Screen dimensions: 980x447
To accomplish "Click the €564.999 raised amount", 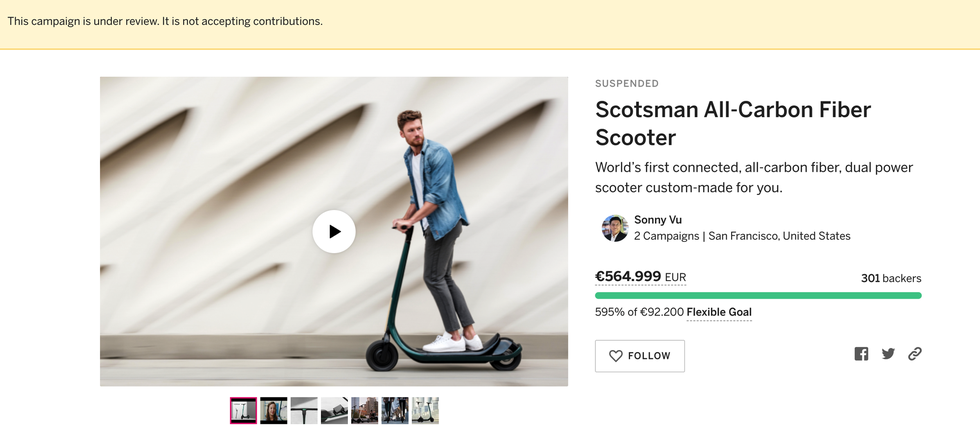I will click(x=628, y=277).
